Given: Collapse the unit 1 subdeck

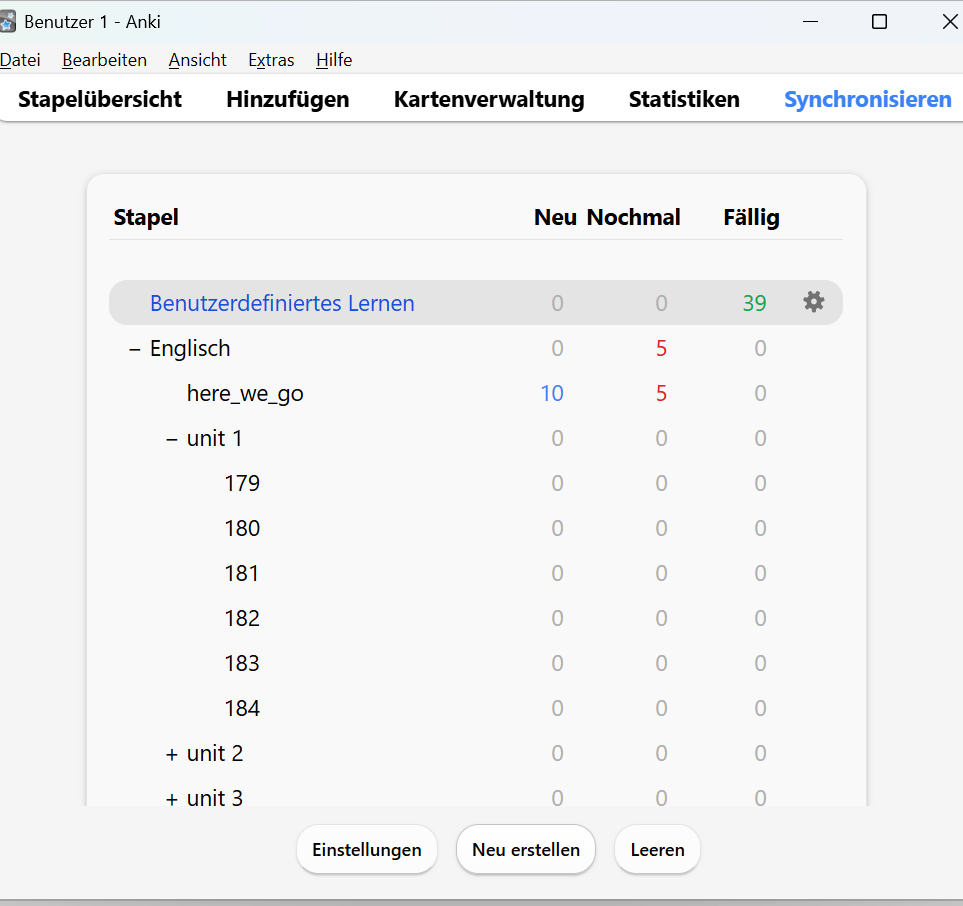Looking at the screenshot, I should click(172, 440).
